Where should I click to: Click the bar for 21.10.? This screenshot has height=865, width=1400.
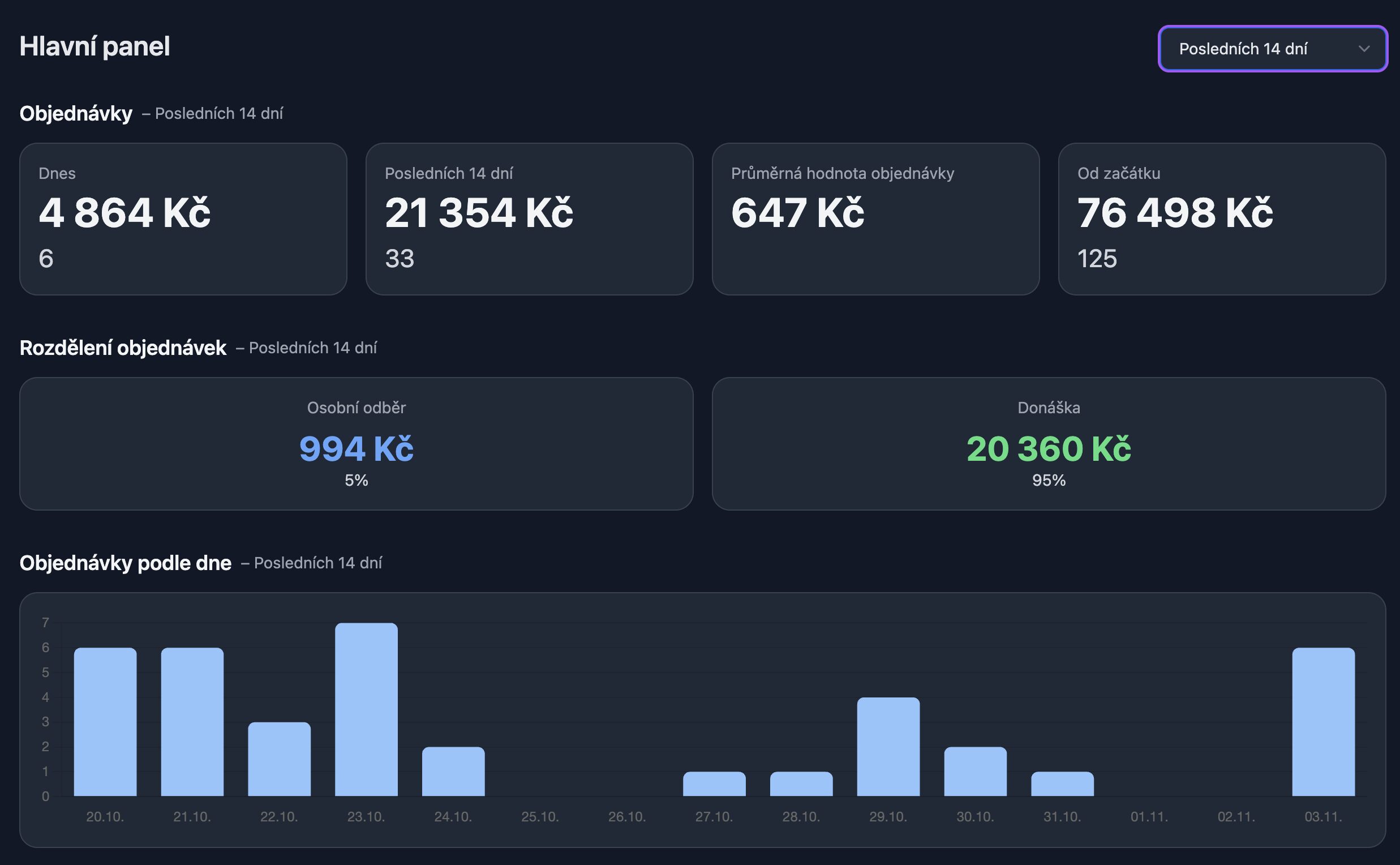pos(192,722)
